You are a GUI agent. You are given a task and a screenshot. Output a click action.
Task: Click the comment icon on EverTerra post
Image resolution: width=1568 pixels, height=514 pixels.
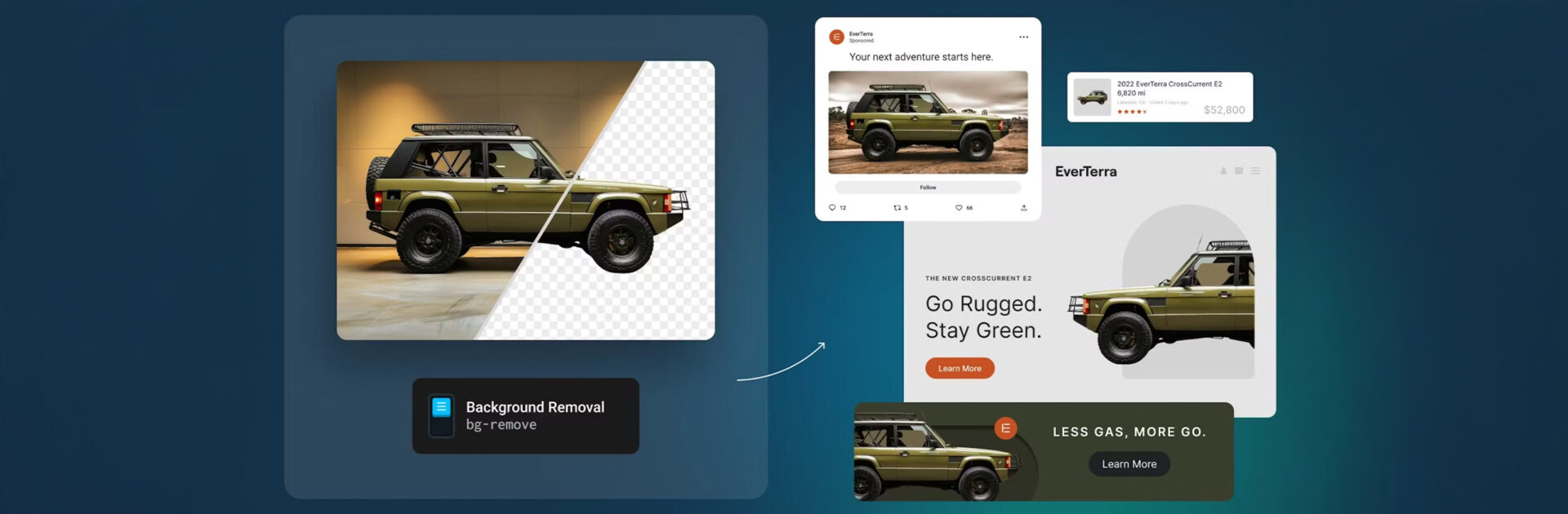click(832, 208)
